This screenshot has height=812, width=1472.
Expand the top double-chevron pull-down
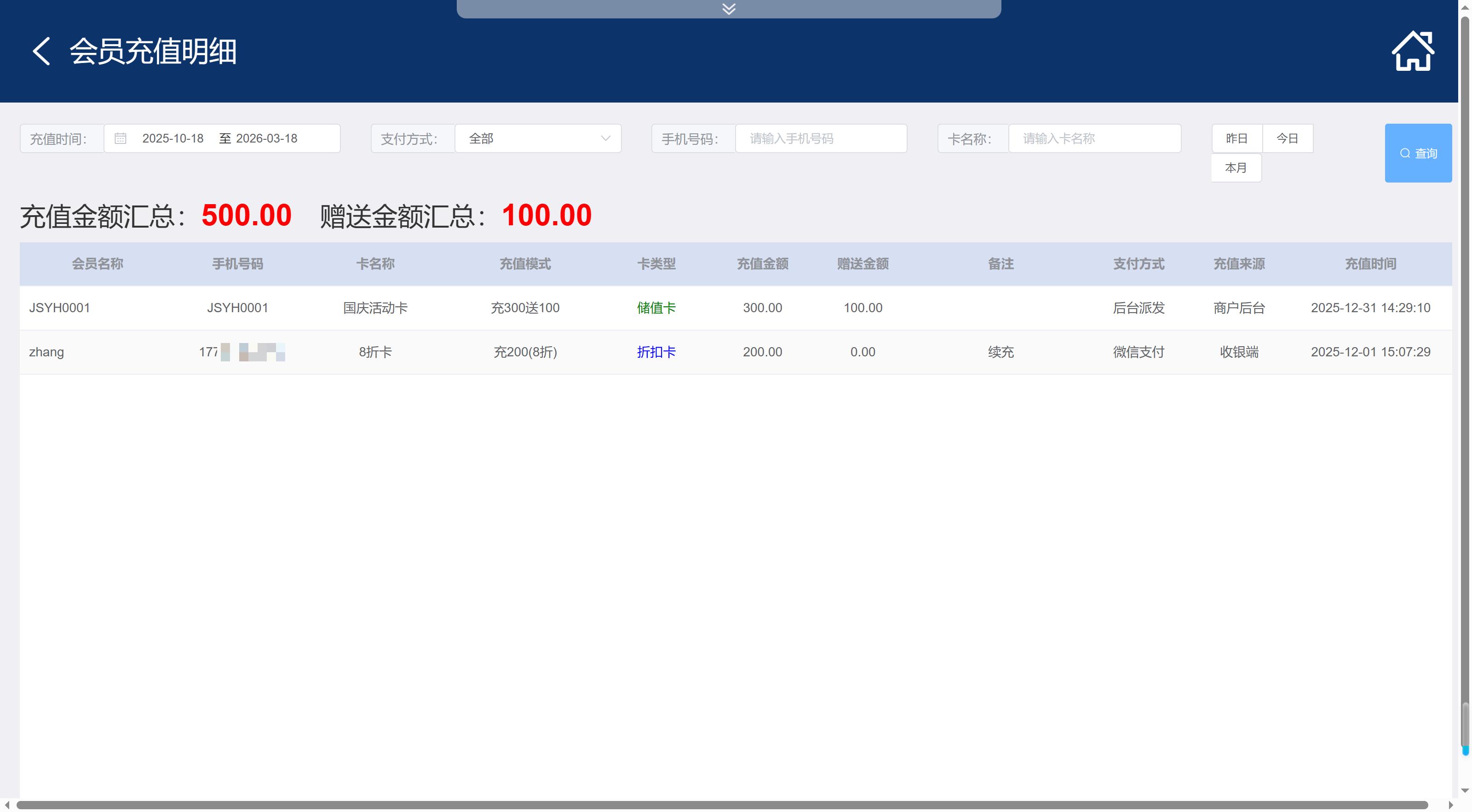click(729, 9)
